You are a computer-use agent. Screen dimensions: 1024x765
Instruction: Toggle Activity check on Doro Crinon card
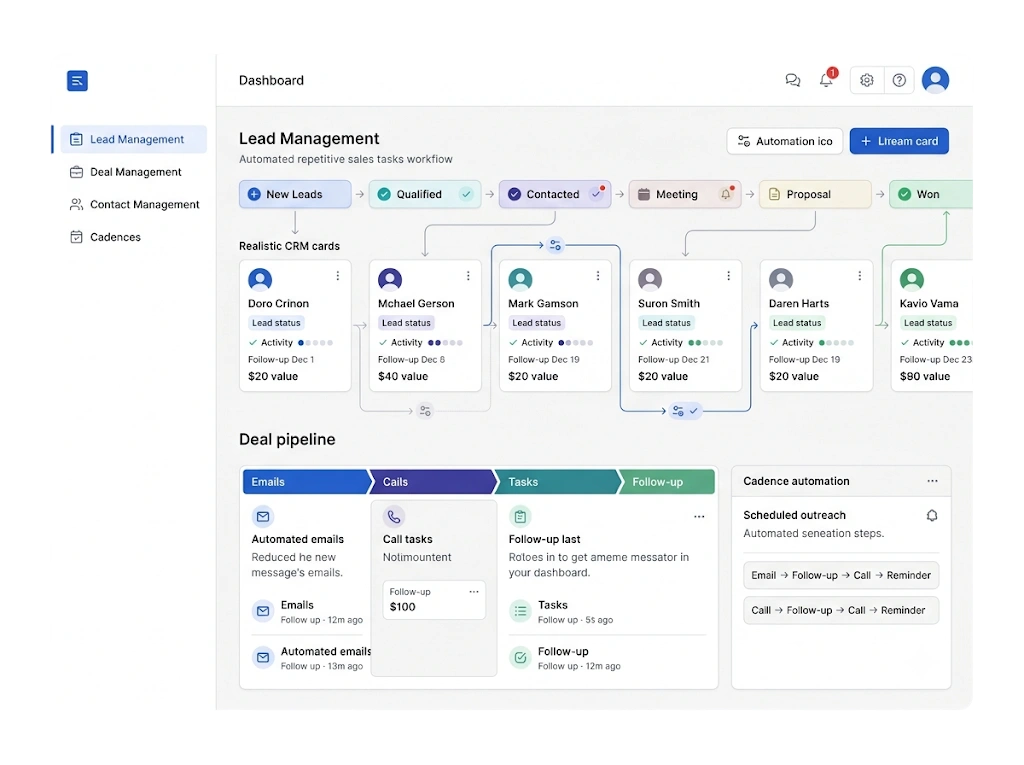pos(253,342)
